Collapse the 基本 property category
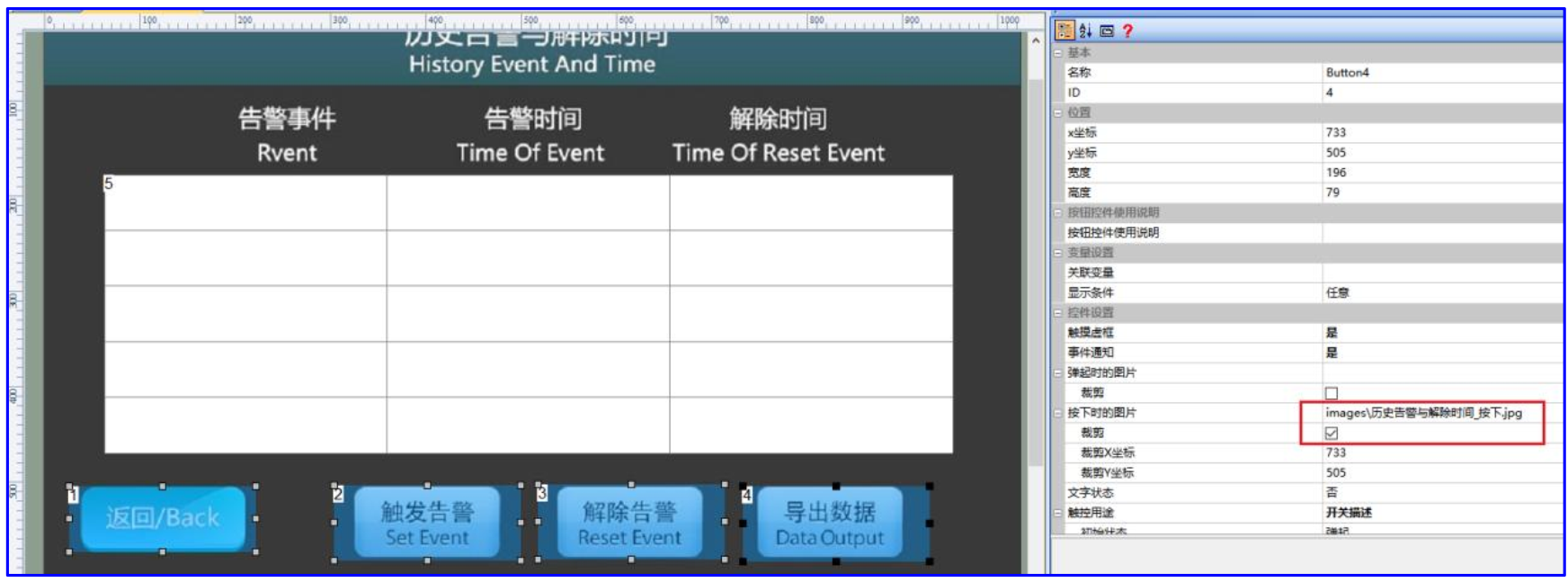Screen dimensions: 1568x582 pos(1058,53)
